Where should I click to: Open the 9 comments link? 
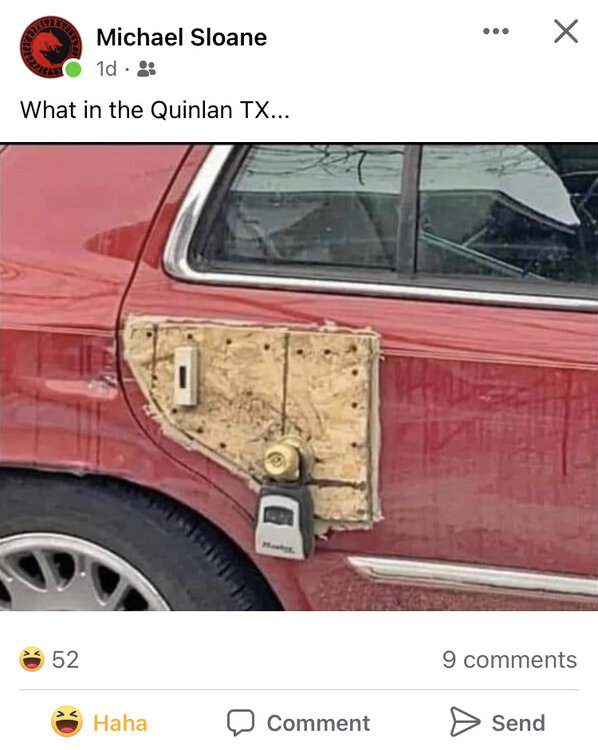coord(509,660)
